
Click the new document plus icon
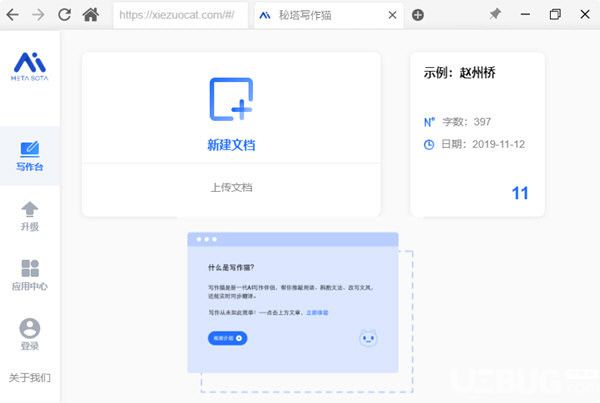232,99
